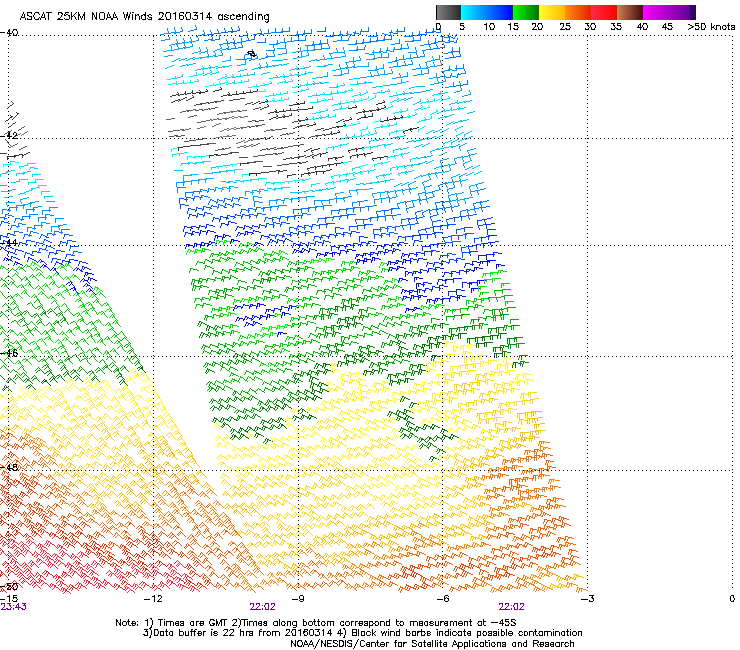The image size is (740, 650).
Task: Pick the red 30-35 knots color bar segment
Action: pyautogui.click(x=604, y=12)
